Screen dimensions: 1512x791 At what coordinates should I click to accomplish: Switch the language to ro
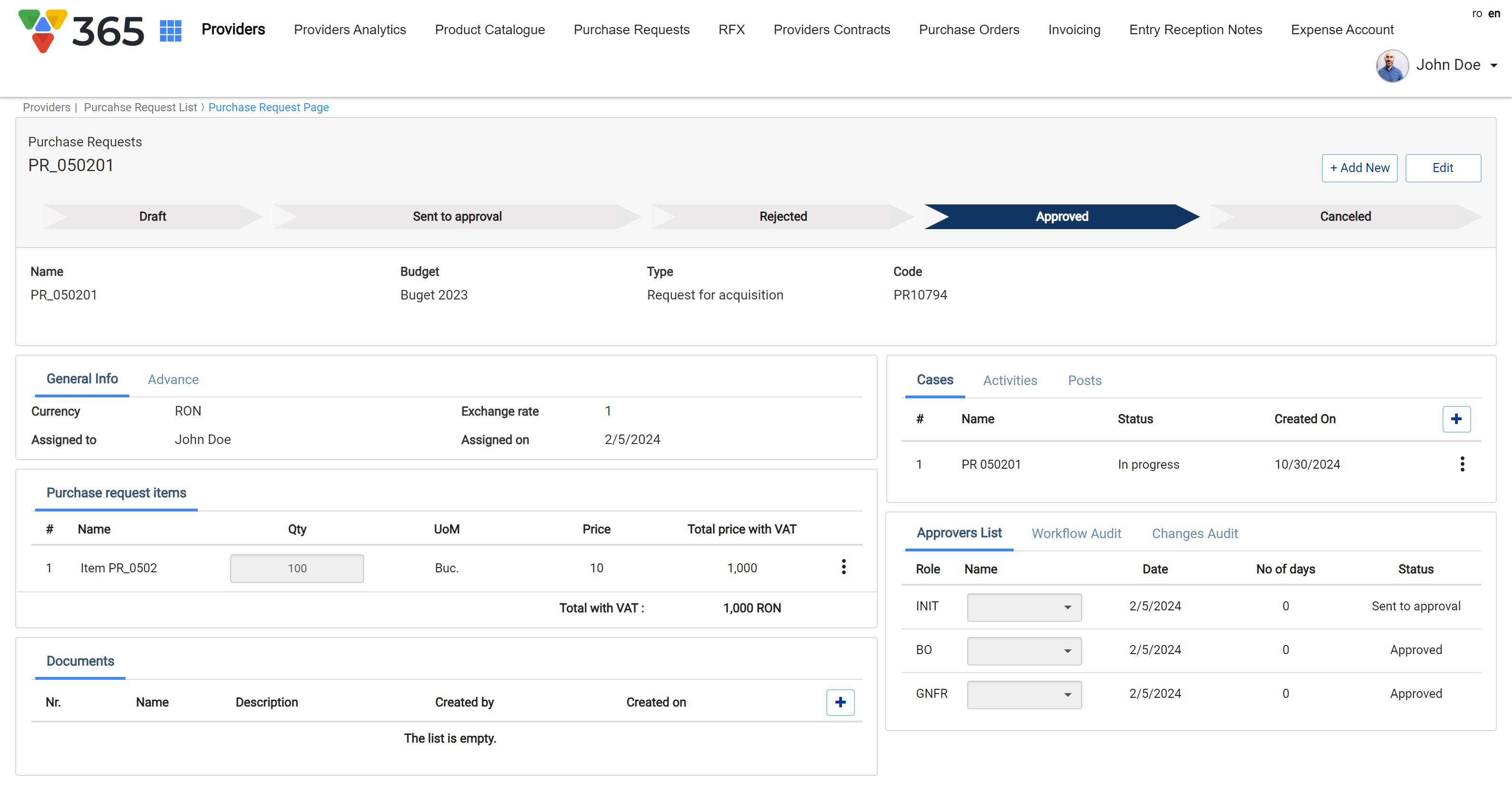pyautogui.click(x=1477, y=13)
